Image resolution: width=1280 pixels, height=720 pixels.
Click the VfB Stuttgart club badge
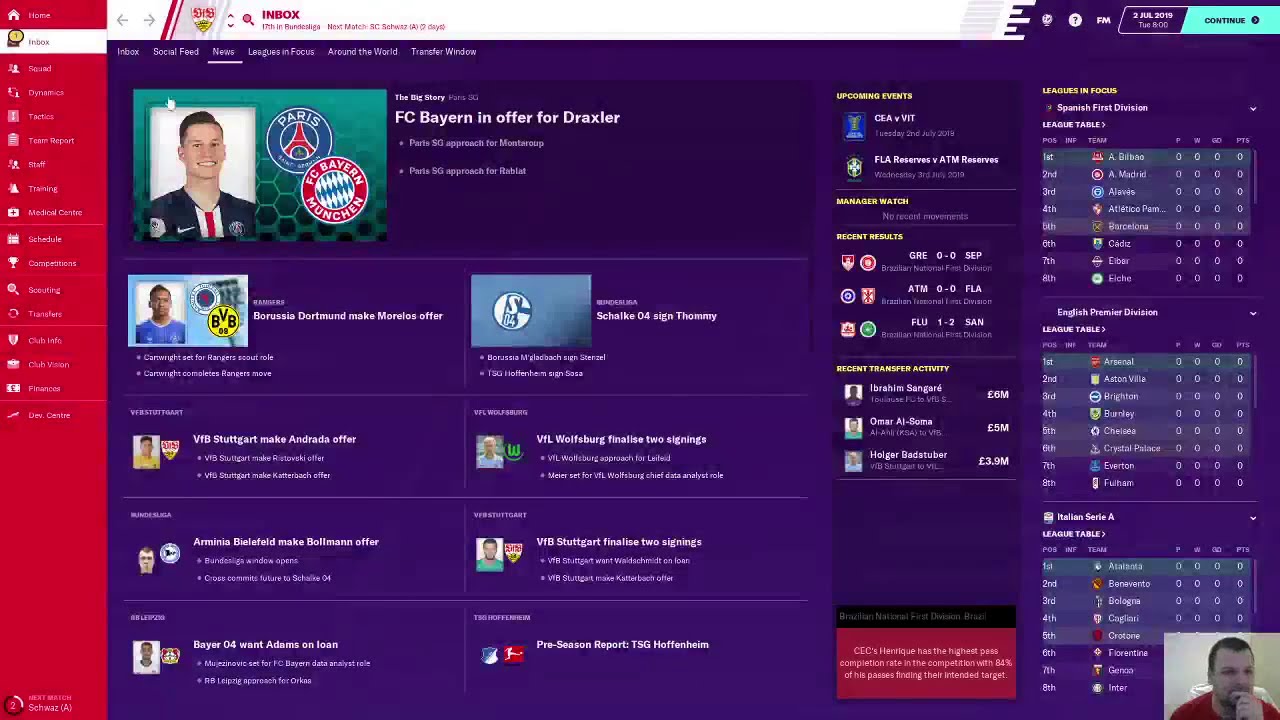pos(203,19)
